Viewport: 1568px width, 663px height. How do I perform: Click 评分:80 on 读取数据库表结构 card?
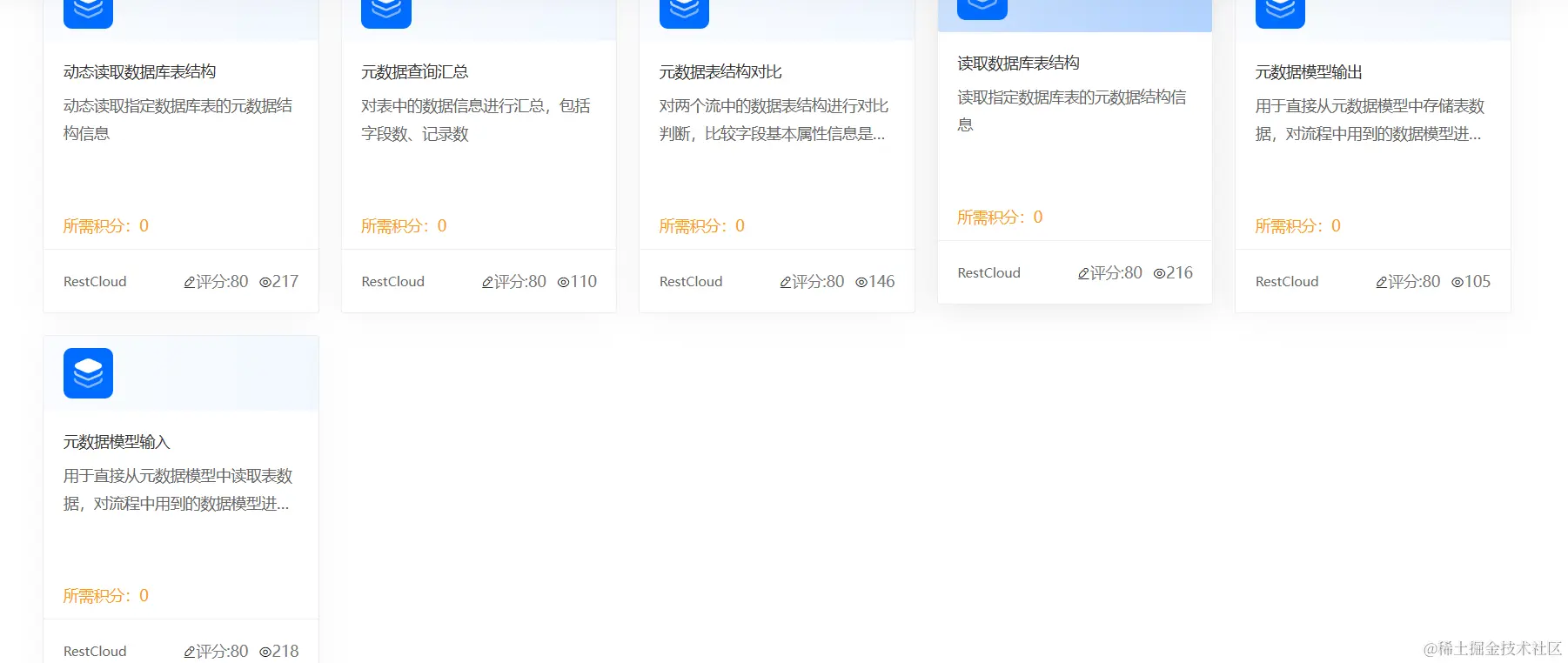pyautogui.click(x=1116, y=273)
